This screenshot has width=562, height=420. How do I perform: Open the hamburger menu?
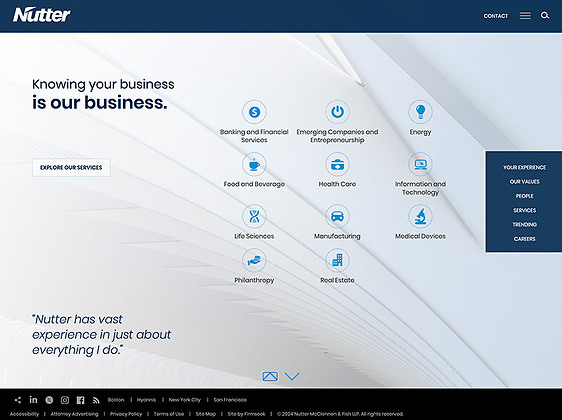(525, 16)
